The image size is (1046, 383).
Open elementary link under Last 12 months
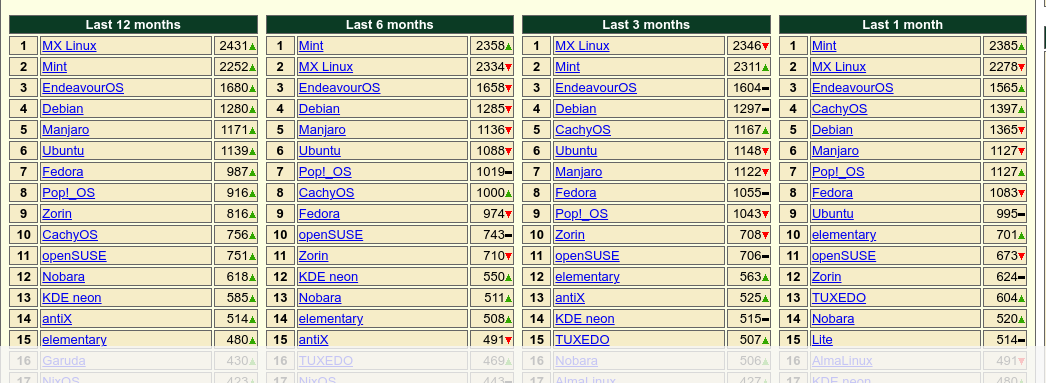[74, 340]
